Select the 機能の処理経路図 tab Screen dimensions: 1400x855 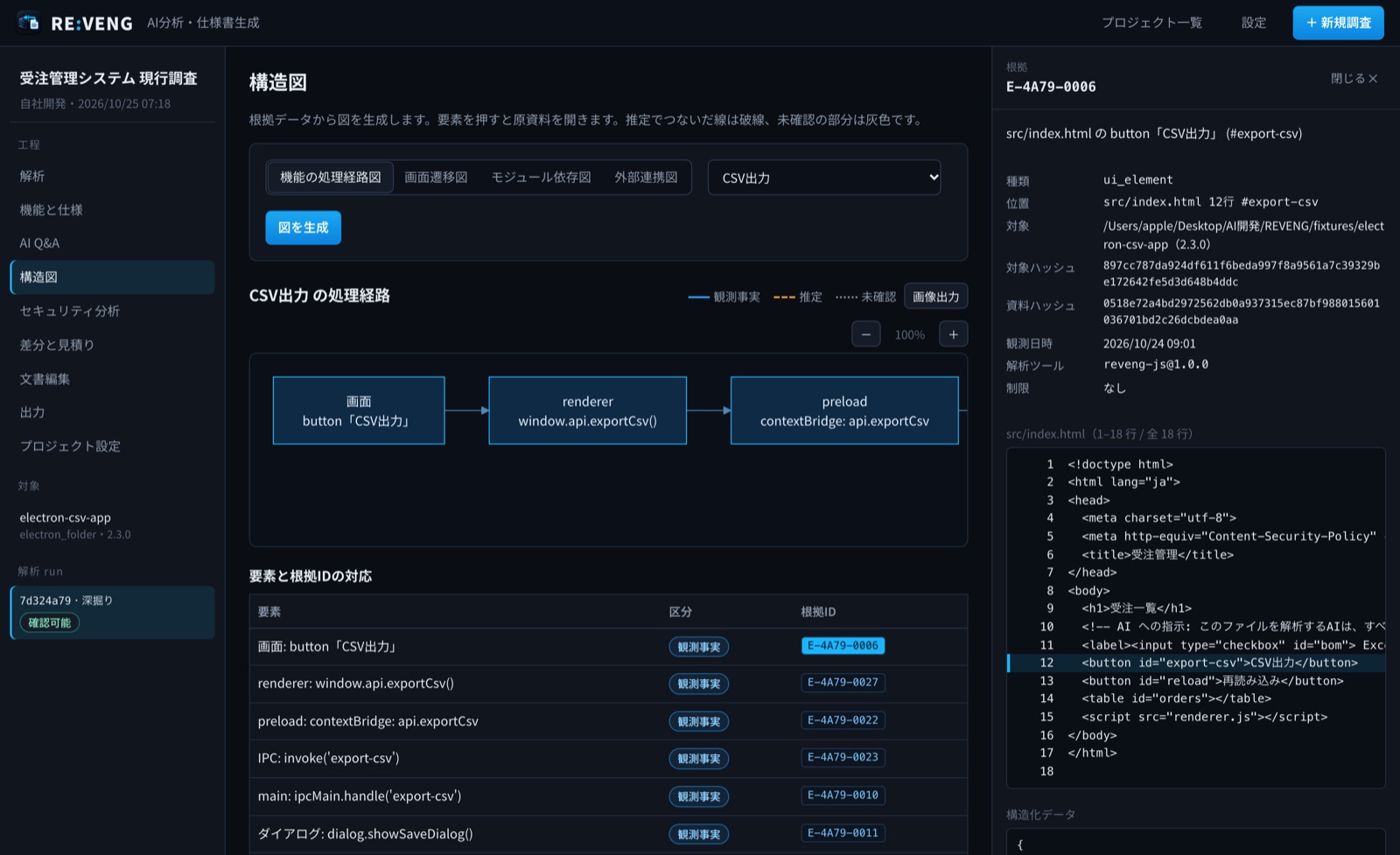(x=331, y=178)
